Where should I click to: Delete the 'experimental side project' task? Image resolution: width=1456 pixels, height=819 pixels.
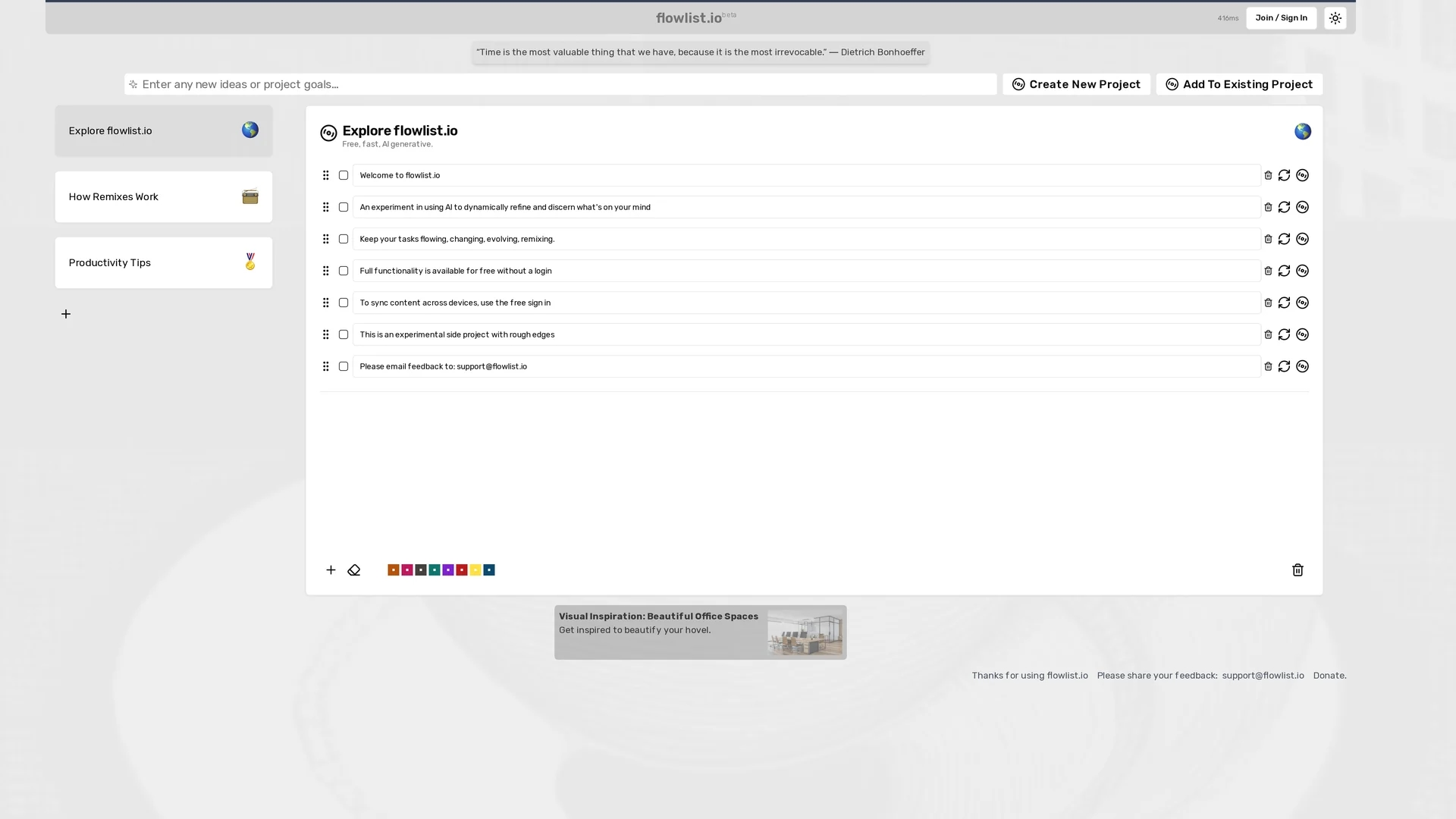[x=1268, y=334]
